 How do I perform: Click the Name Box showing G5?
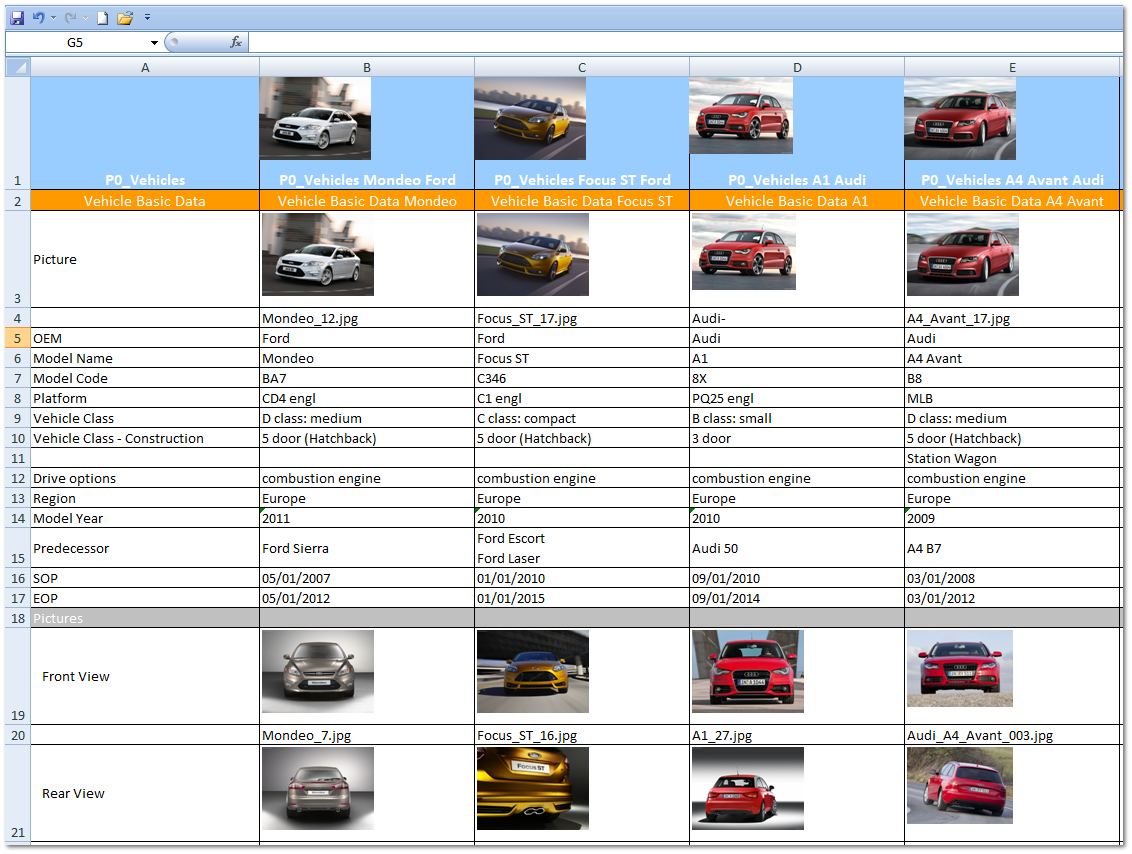76,43
